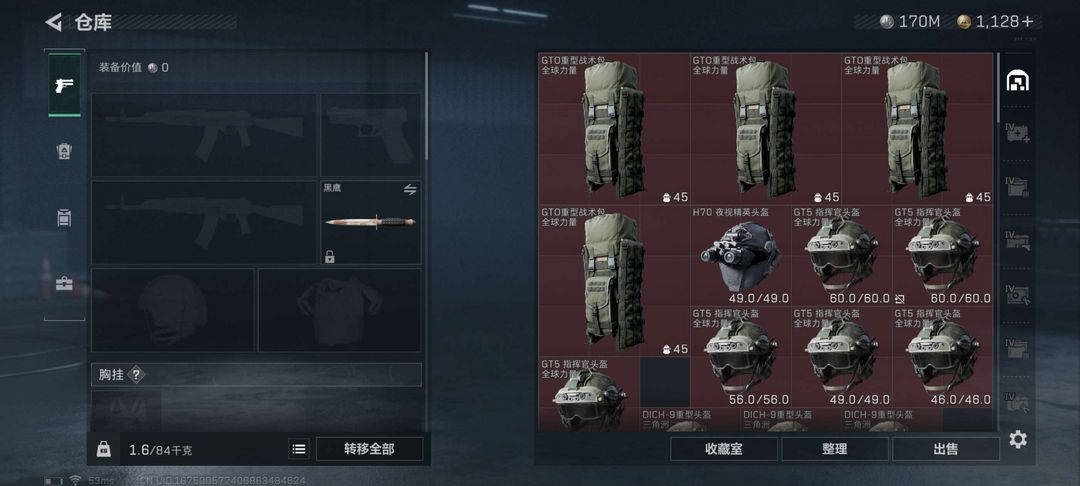Toggle the list view icon beside 转移全部

coord(299,450)
